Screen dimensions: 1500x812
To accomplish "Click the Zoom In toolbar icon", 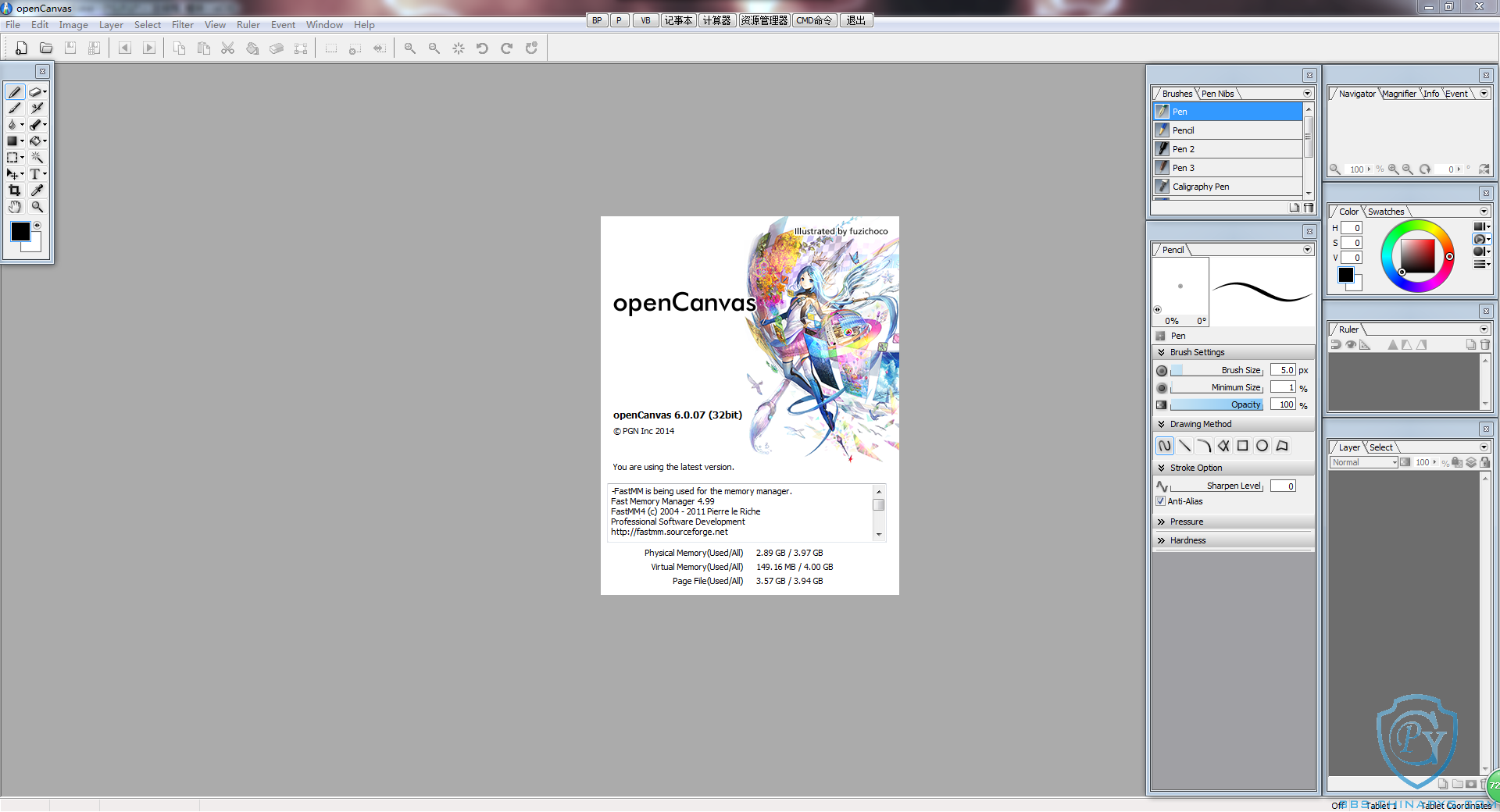I will [410, 48].
